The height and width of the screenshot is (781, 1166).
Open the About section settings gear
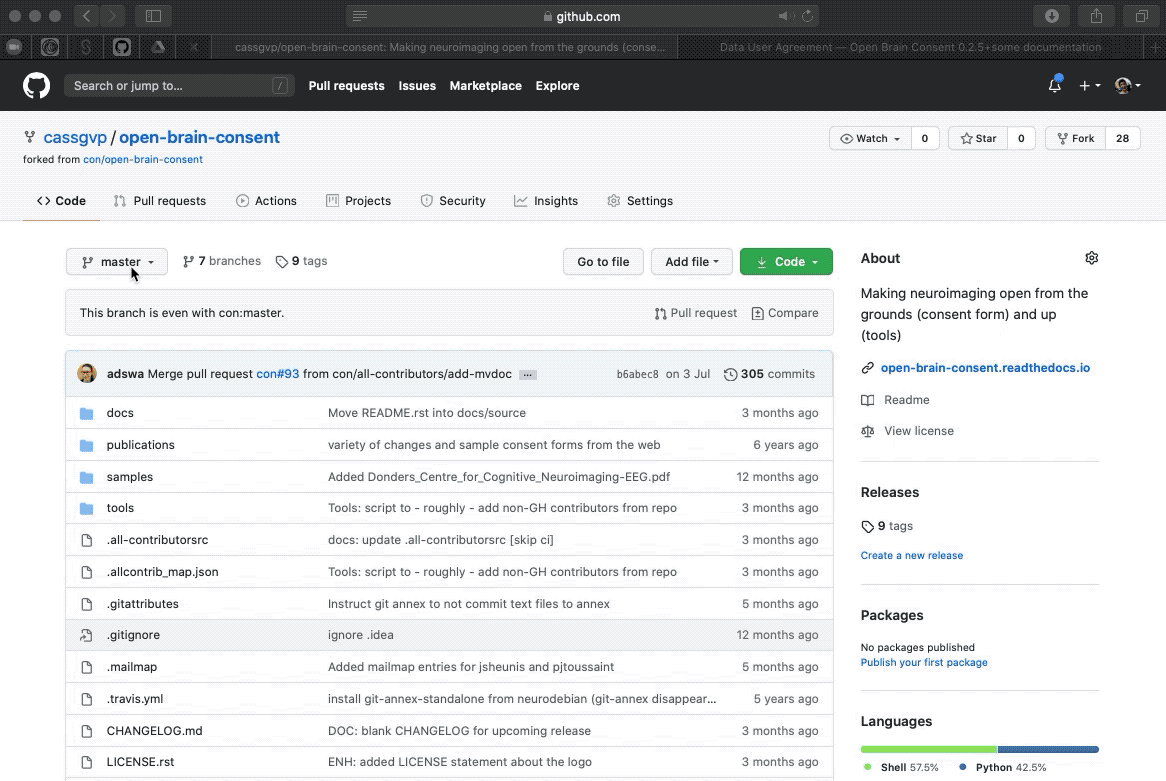click(x=1092, y=257)
